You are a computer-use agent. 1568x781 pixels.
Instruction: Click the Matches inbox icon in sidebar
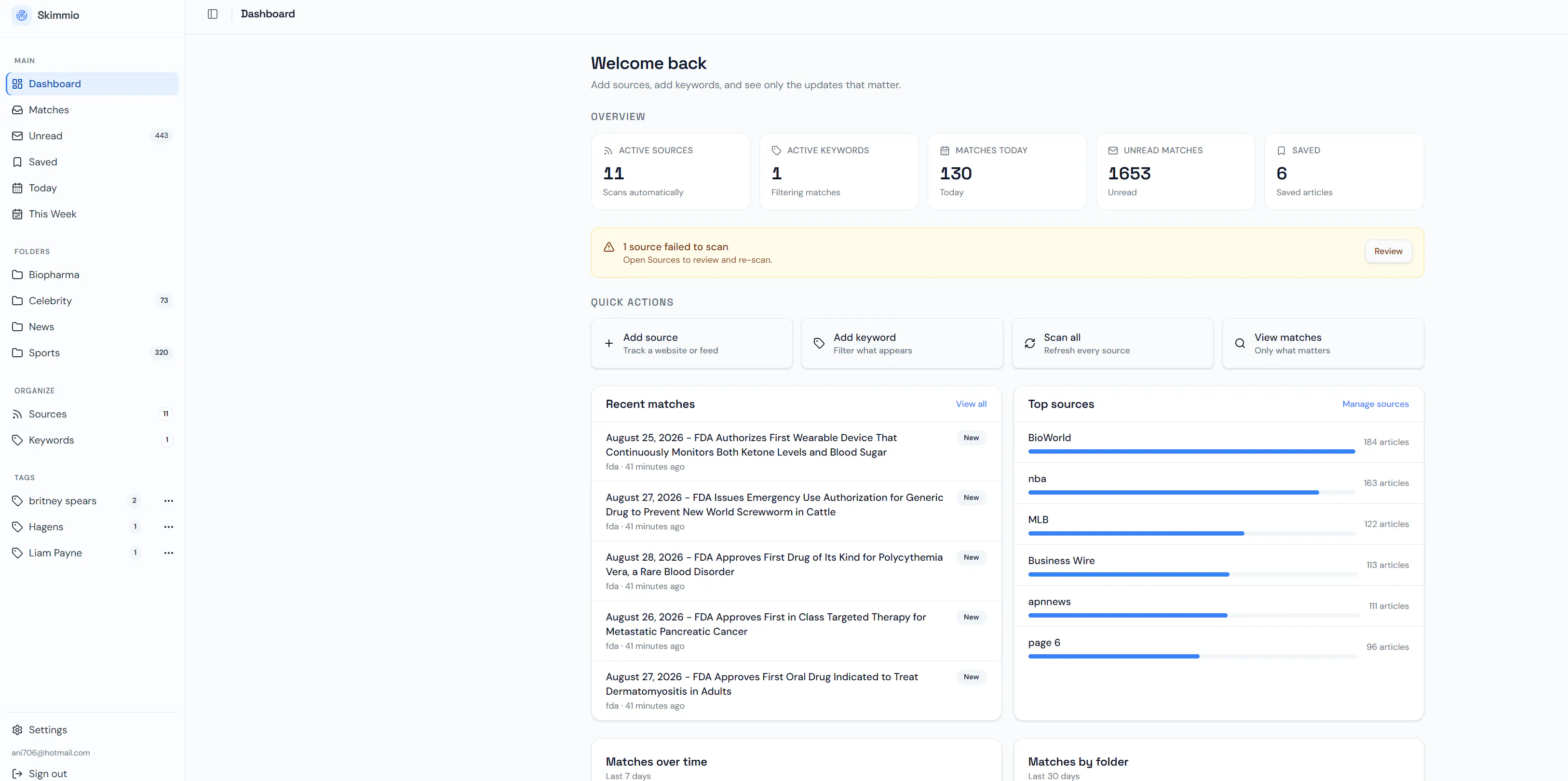[x=18, y=110]
